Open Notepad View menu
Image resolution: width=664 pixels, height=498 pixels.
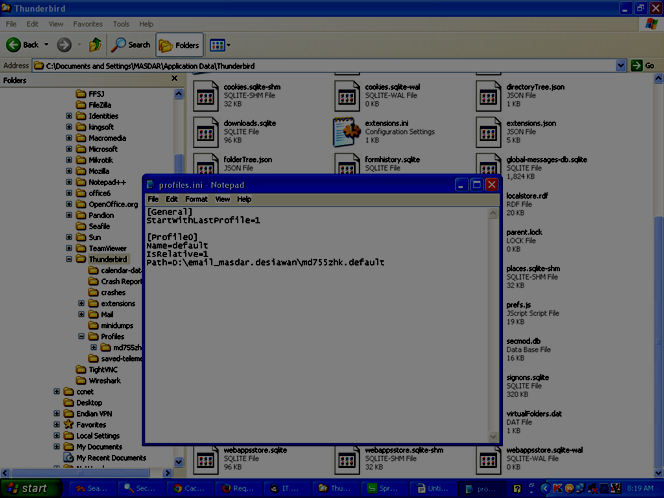tap(222, 199)
